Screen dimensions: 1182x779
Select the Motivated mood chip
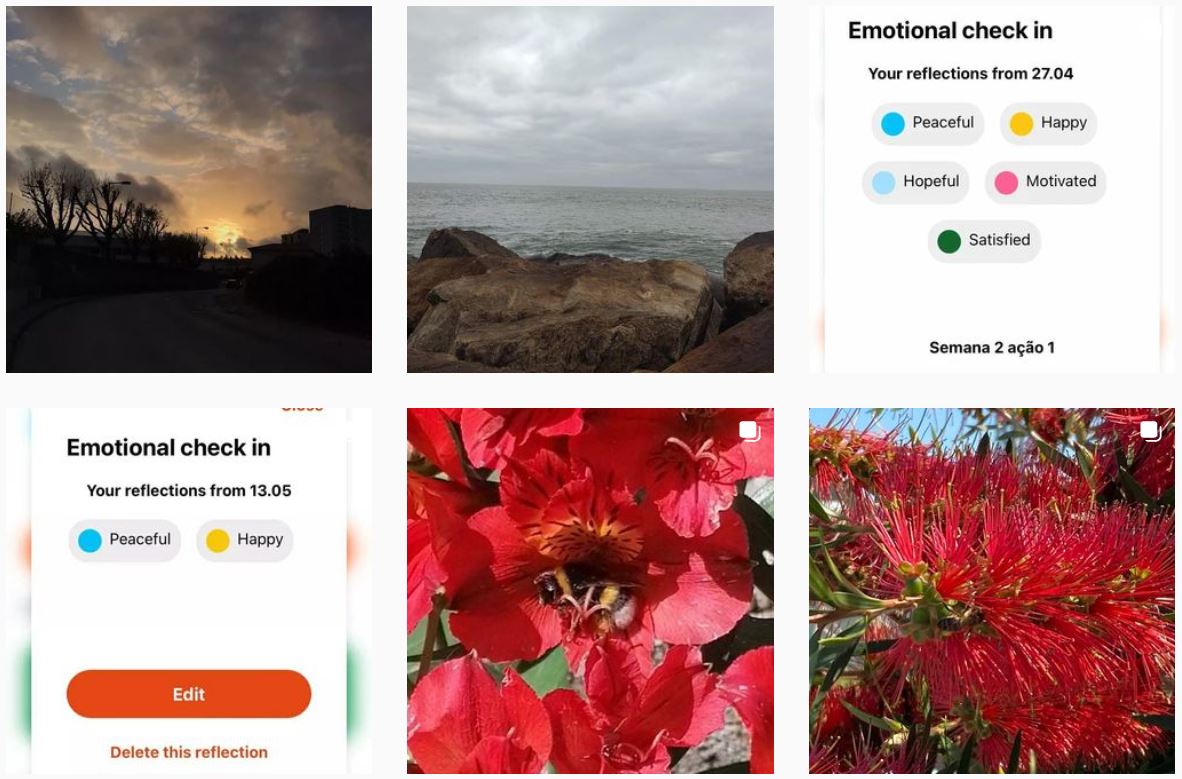coord(1045,182)
